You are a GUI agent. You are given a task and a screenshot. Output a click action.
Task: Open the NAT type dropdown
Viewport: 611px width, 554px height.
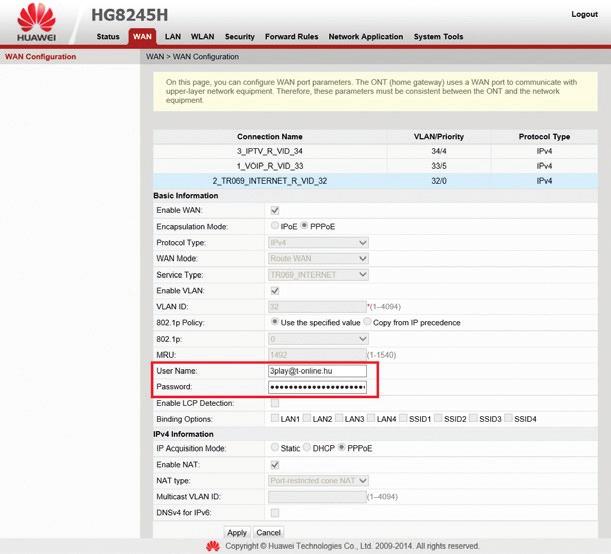point(318,481)
